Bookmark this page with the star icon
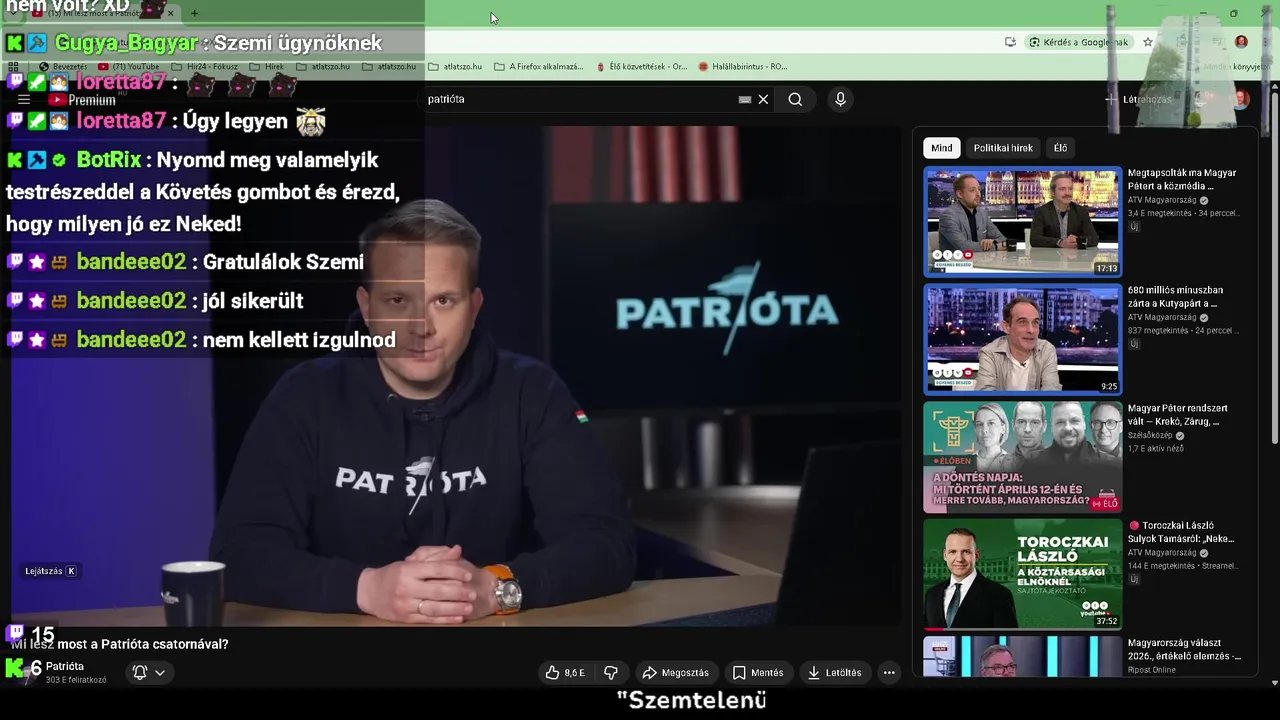The width and height of the screenshot is (1280, 720). pyautogui.click(x=1148, y=42)
